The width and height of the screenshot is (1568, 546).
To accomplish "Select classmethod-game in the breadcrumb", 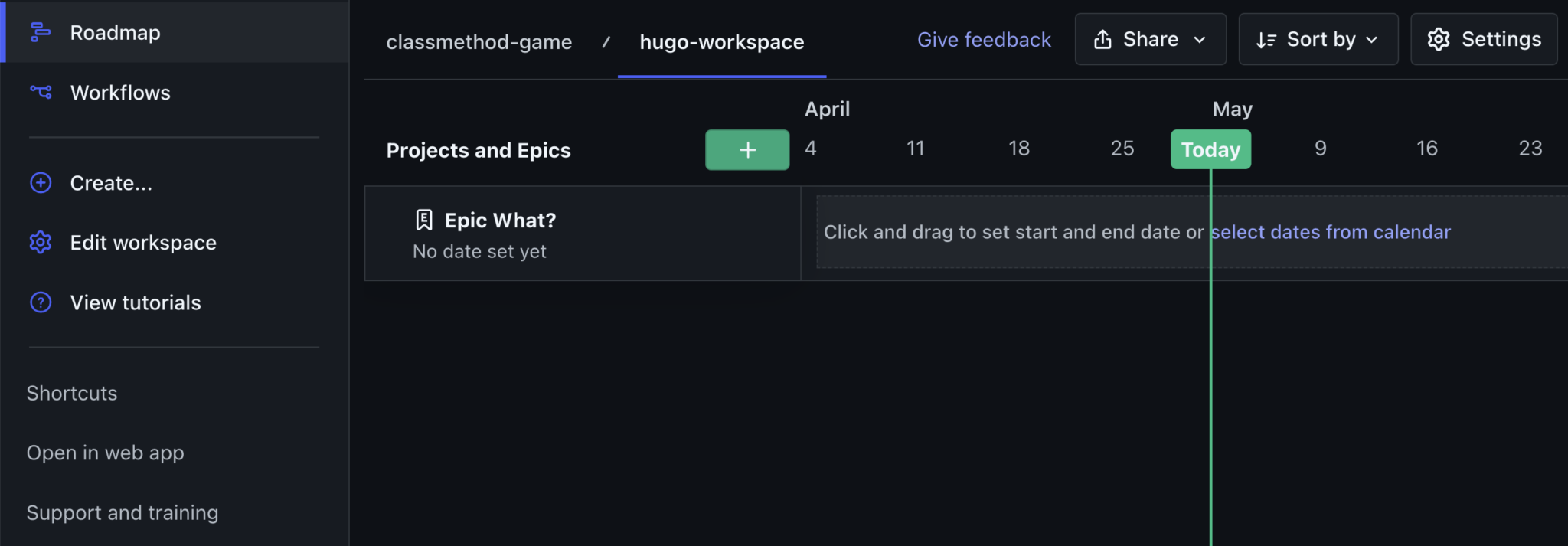I will (479, 42).
